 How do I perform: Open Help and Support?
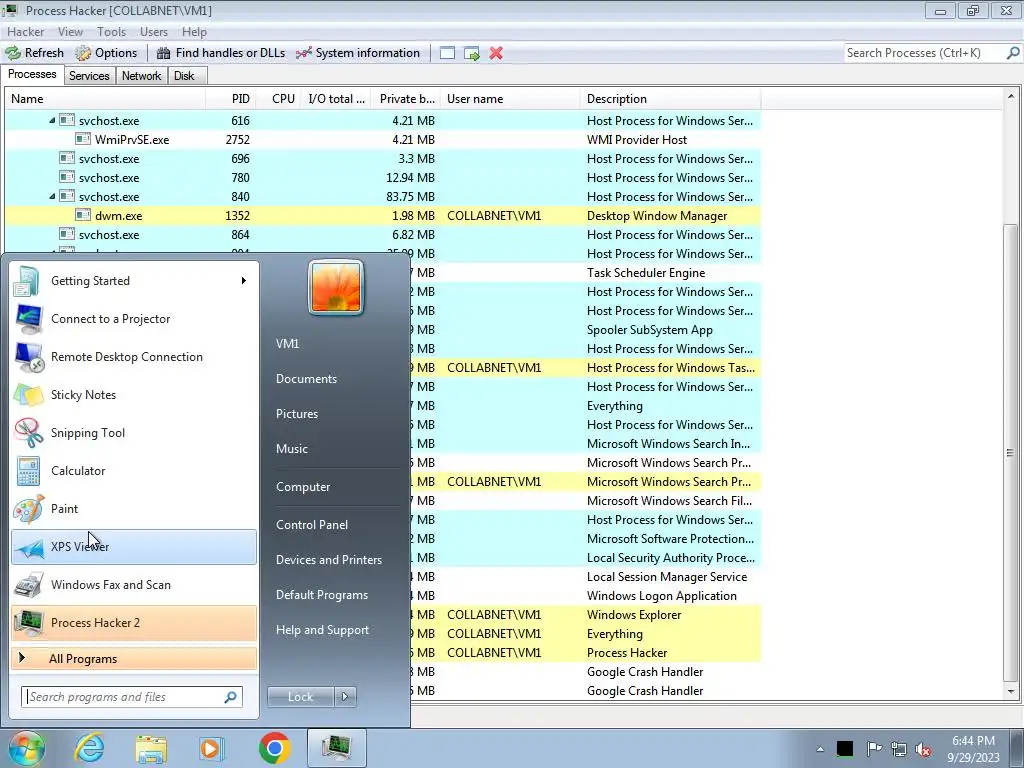pyautogui.click(x=323, y=630)
